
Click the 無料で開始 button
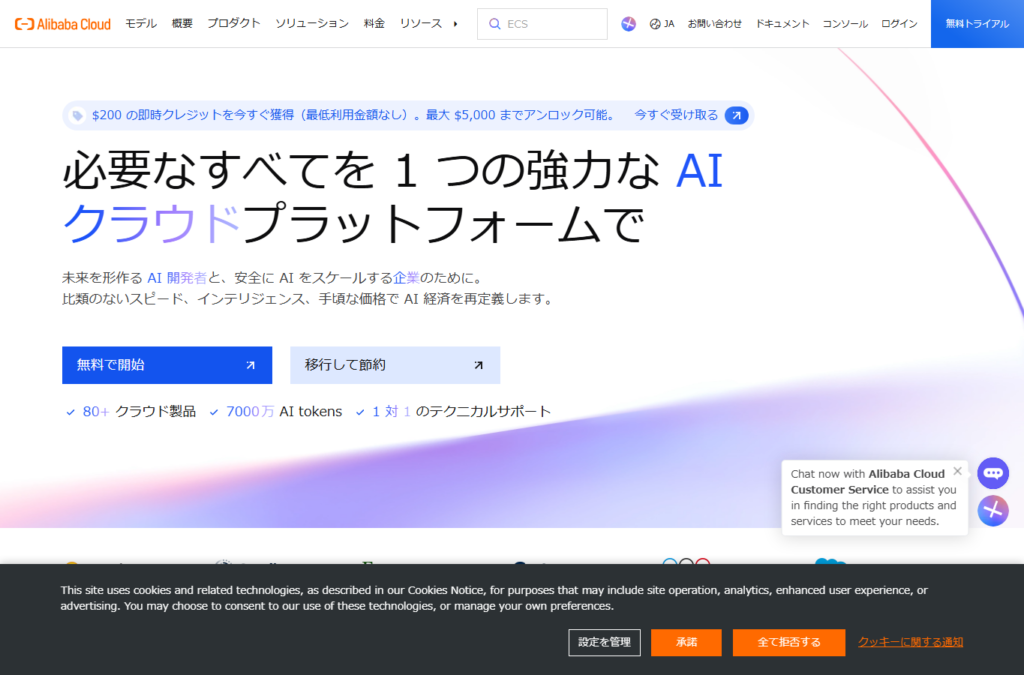pyautogui.click(x=167, y=365)
